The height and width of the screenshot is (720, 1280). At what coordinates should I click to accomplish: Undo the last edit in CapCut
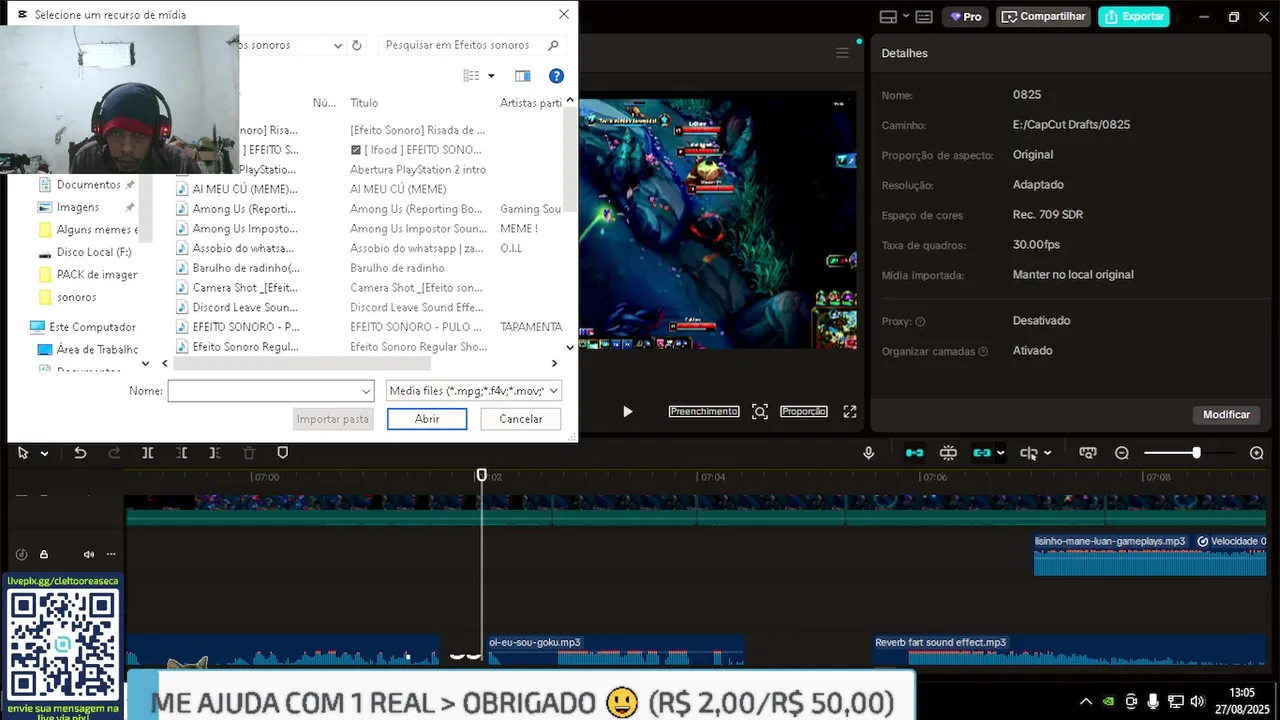(x=80, y=453)
